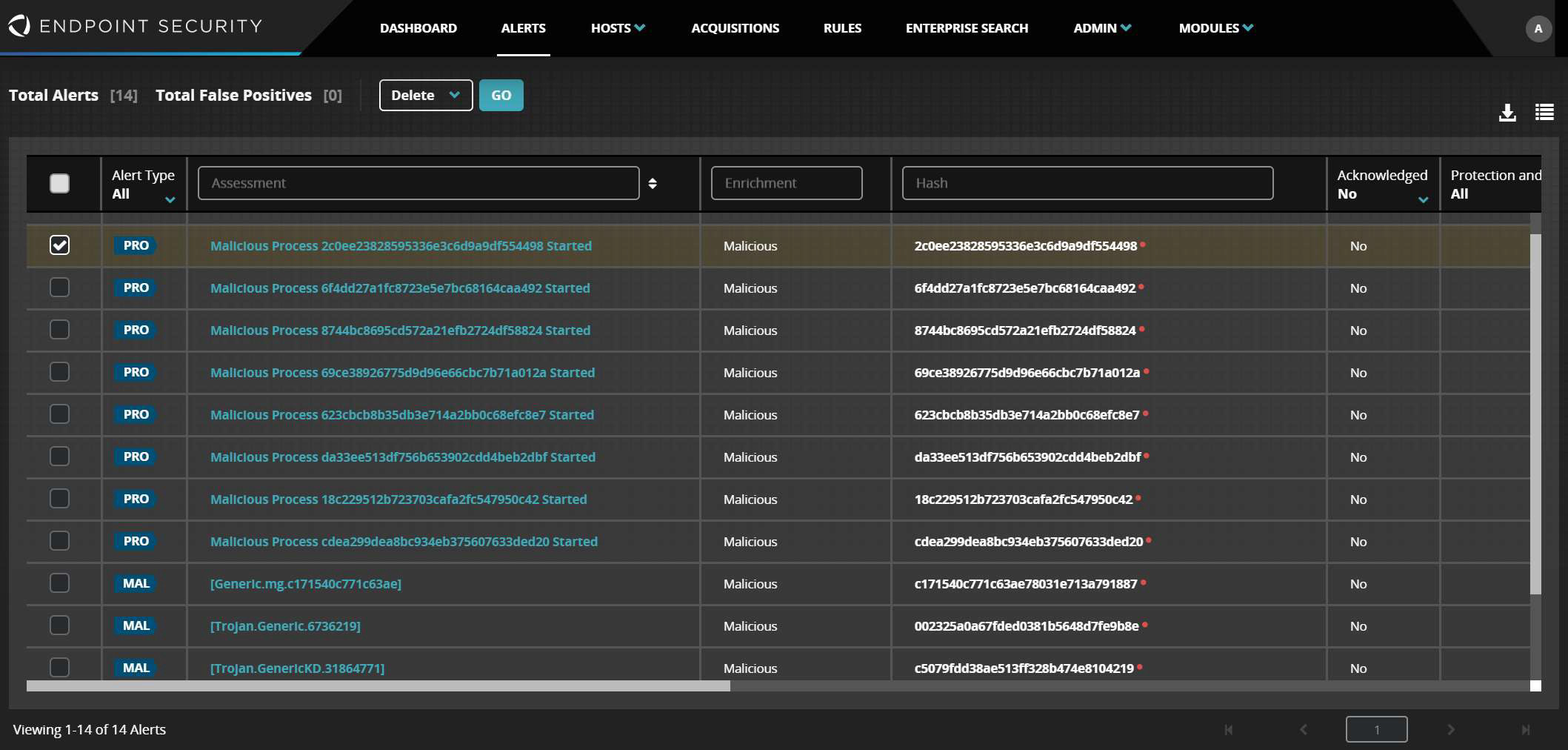The image size is (1568, 750).
Task: Toggle the select-all header checkbox
Action: (x=59, y=183)
